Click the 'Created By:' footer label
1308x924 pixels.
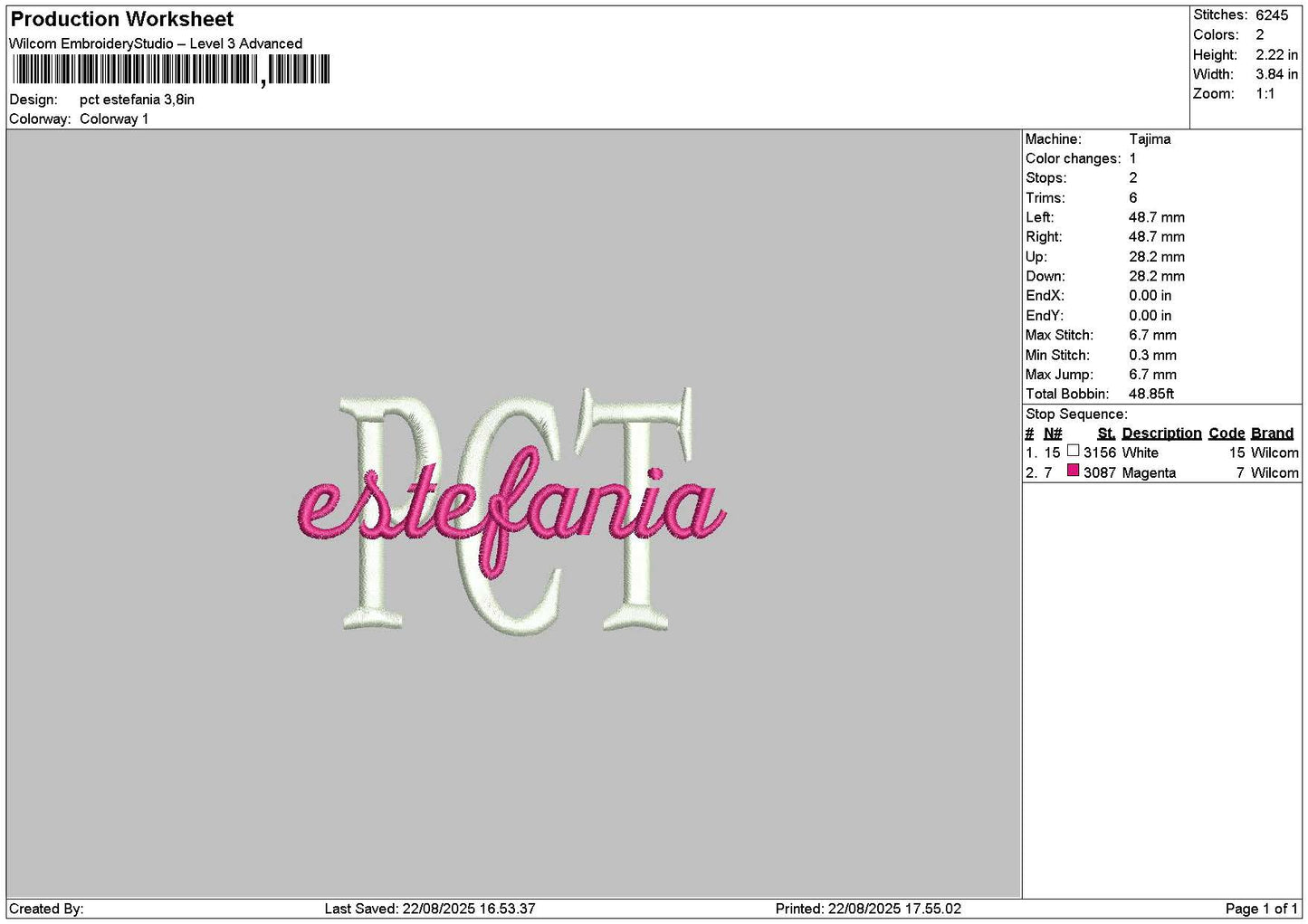[46, 909]
